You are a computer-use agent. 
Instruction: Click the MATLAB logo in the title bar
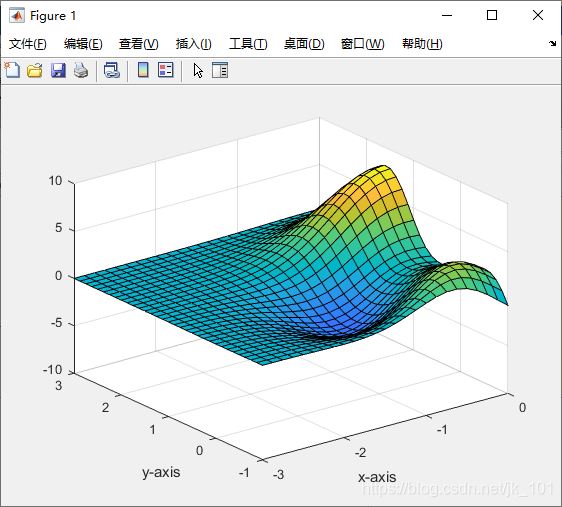tap(17, 15)
